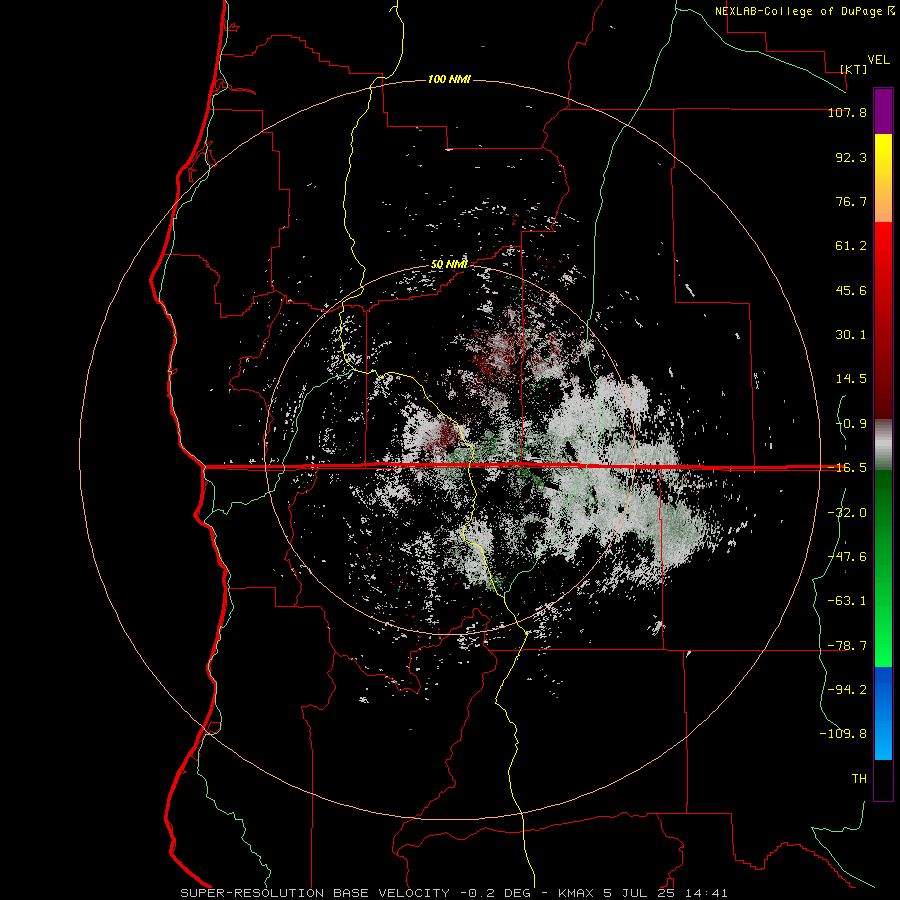
Task: Click the 107.8 velocity scale value
Action: (847, 112)
